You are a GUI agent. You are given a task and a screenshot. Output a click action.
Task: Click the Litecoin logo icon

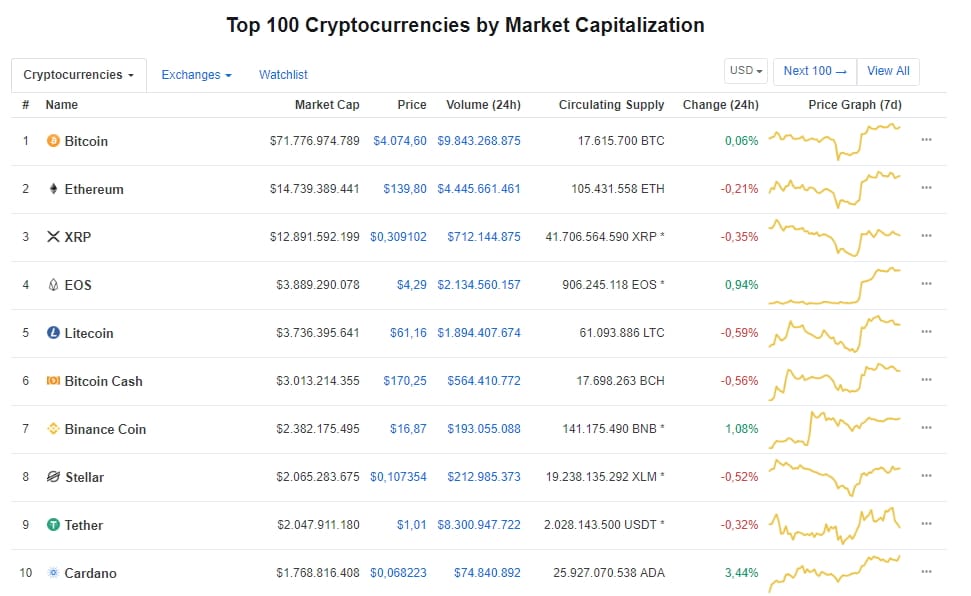click(x=53, y=333)
